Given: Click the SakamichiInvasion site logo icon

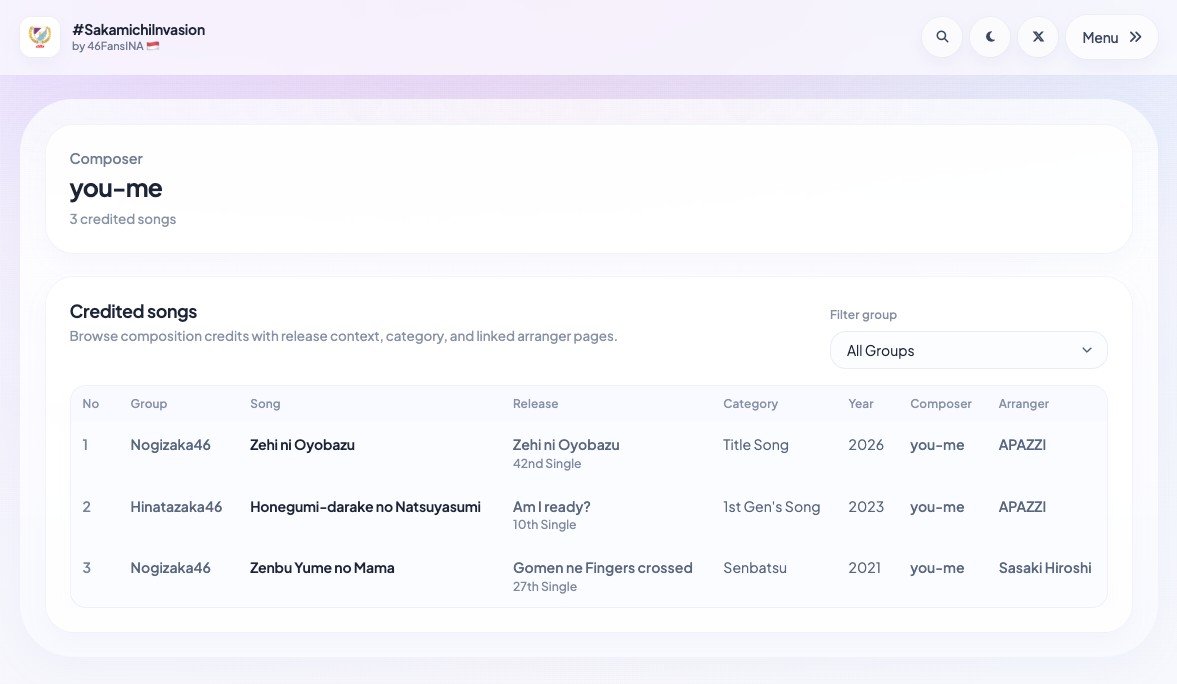Looking at the screenshot, I should tap(40, 37).
